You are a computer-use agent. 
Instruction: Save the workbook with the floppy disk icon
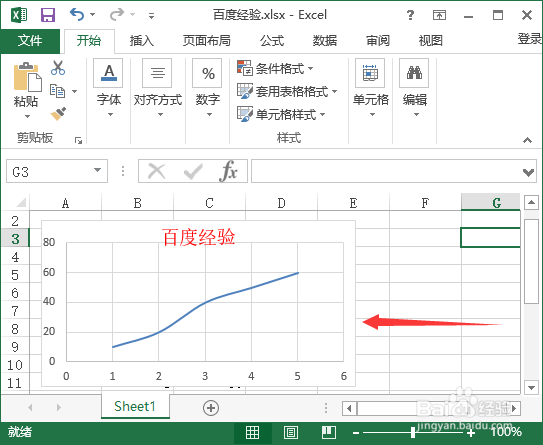coord(48,15)
